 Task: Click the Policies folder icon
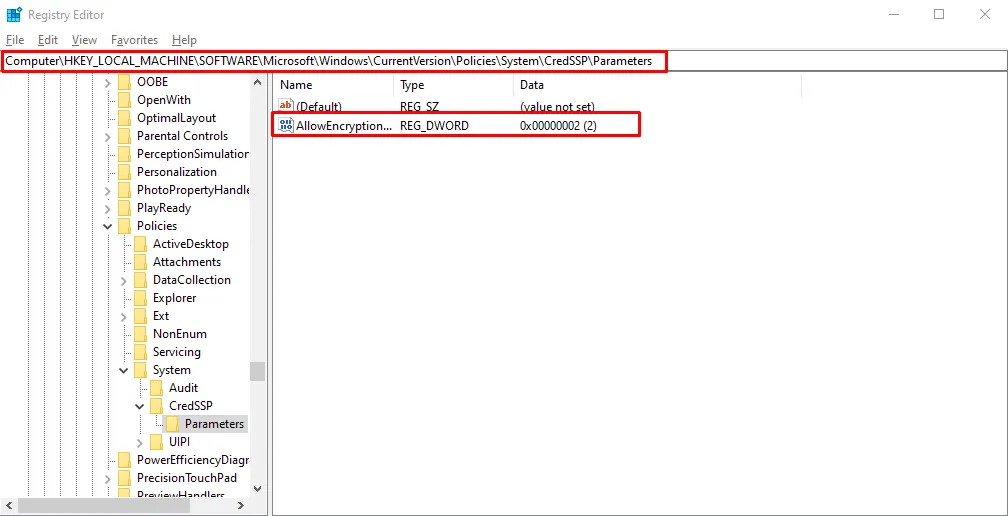click(125, 226)
